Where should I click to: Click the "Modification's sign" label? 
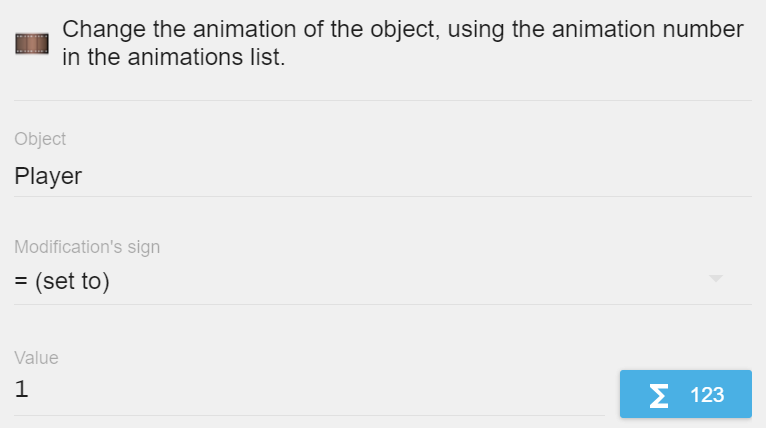point(87,246)
